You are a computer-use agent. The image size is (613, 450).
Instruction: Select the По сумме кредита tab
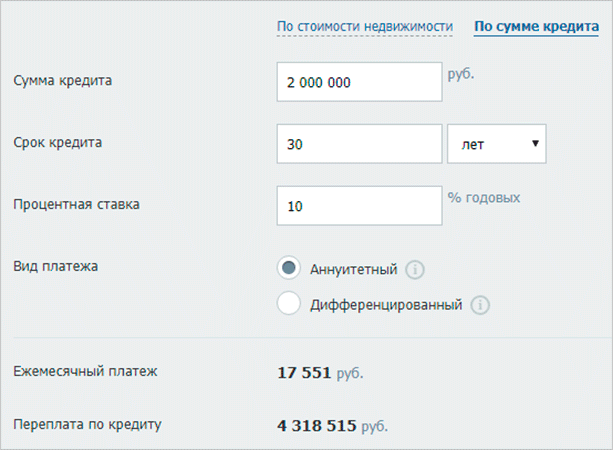(536, 26)
